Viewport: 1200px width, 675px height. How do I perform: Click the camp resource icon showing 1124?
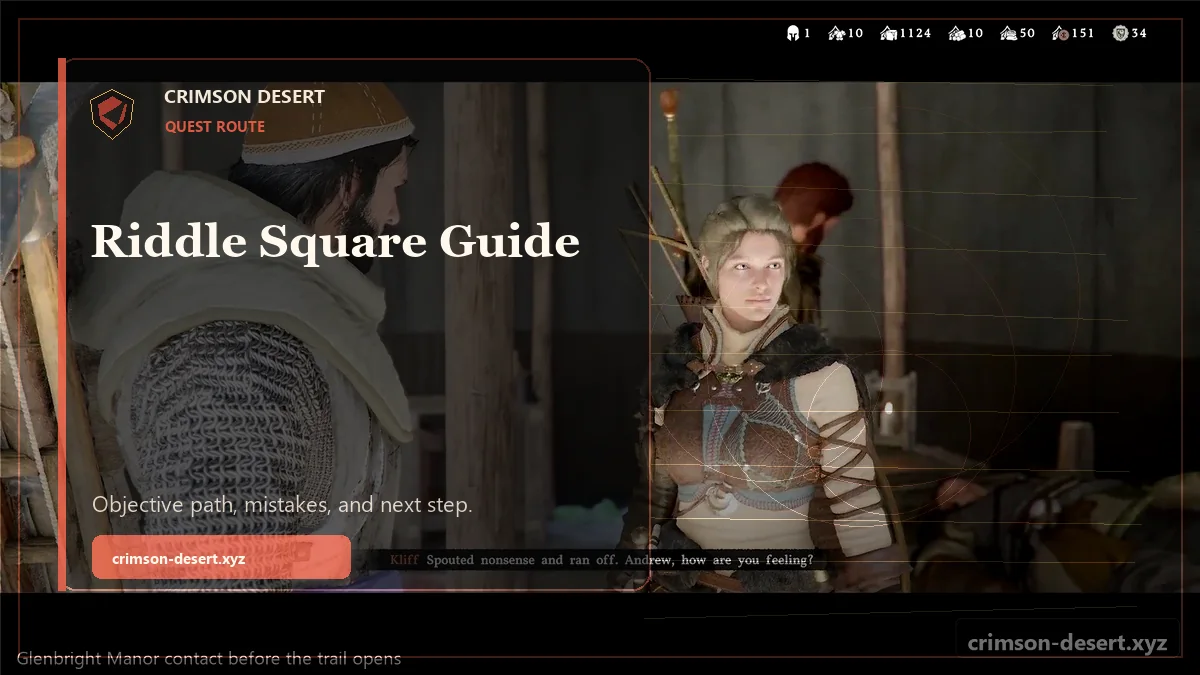[888, 33]
